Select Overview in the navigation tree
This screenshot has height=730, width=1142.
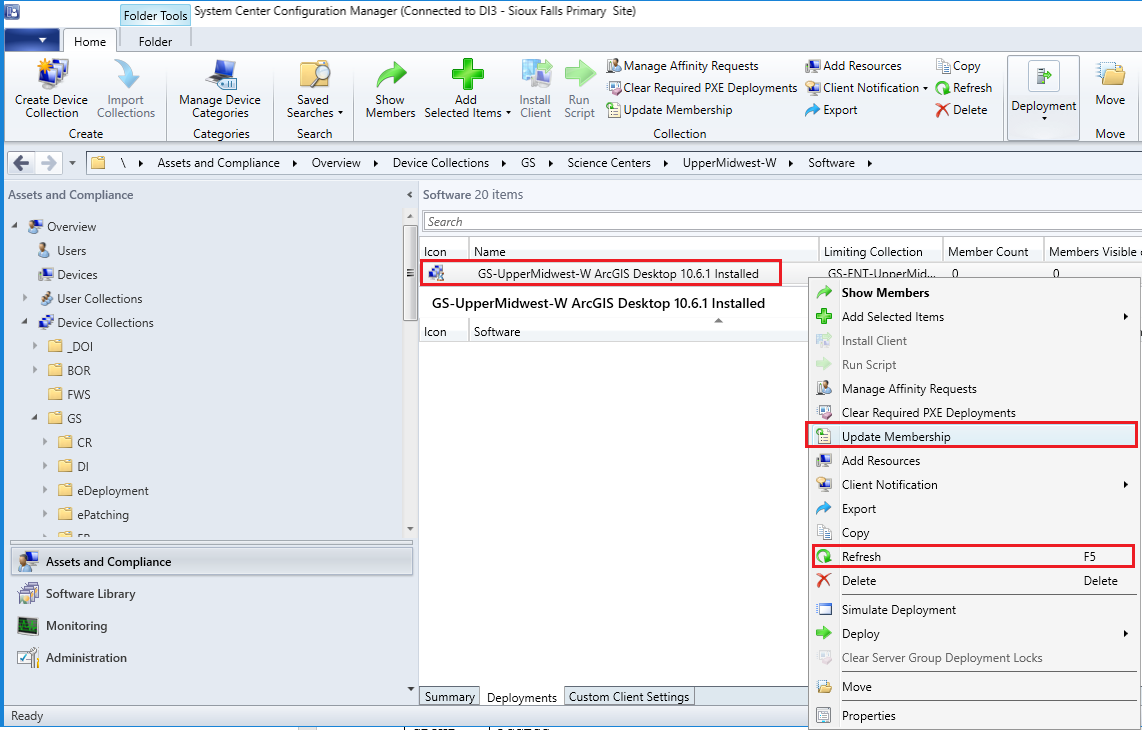[71, 227]
